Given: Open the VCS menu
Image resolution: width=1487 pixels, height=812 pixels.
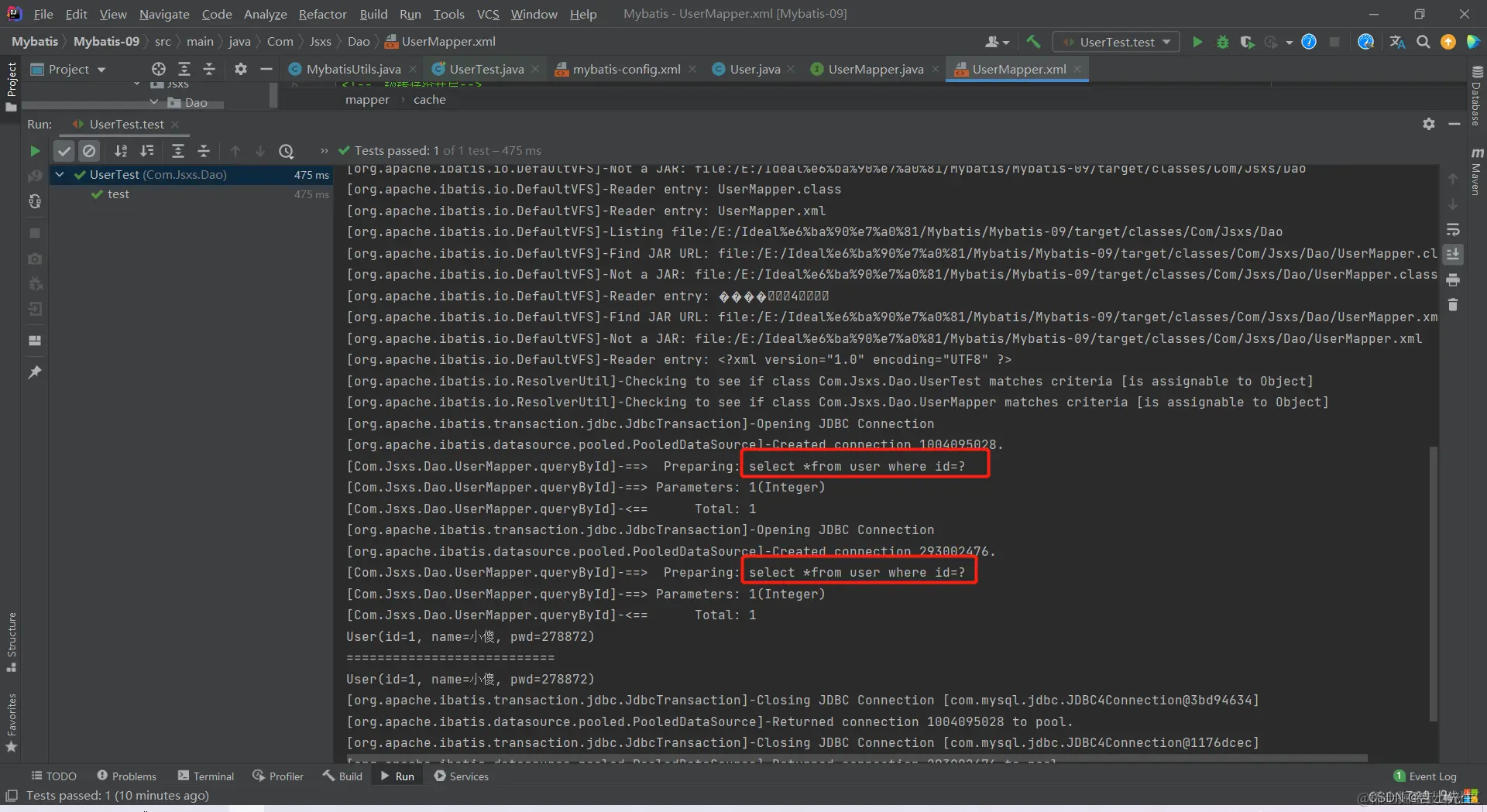Looking at the screenshot, I should (488, 14).
